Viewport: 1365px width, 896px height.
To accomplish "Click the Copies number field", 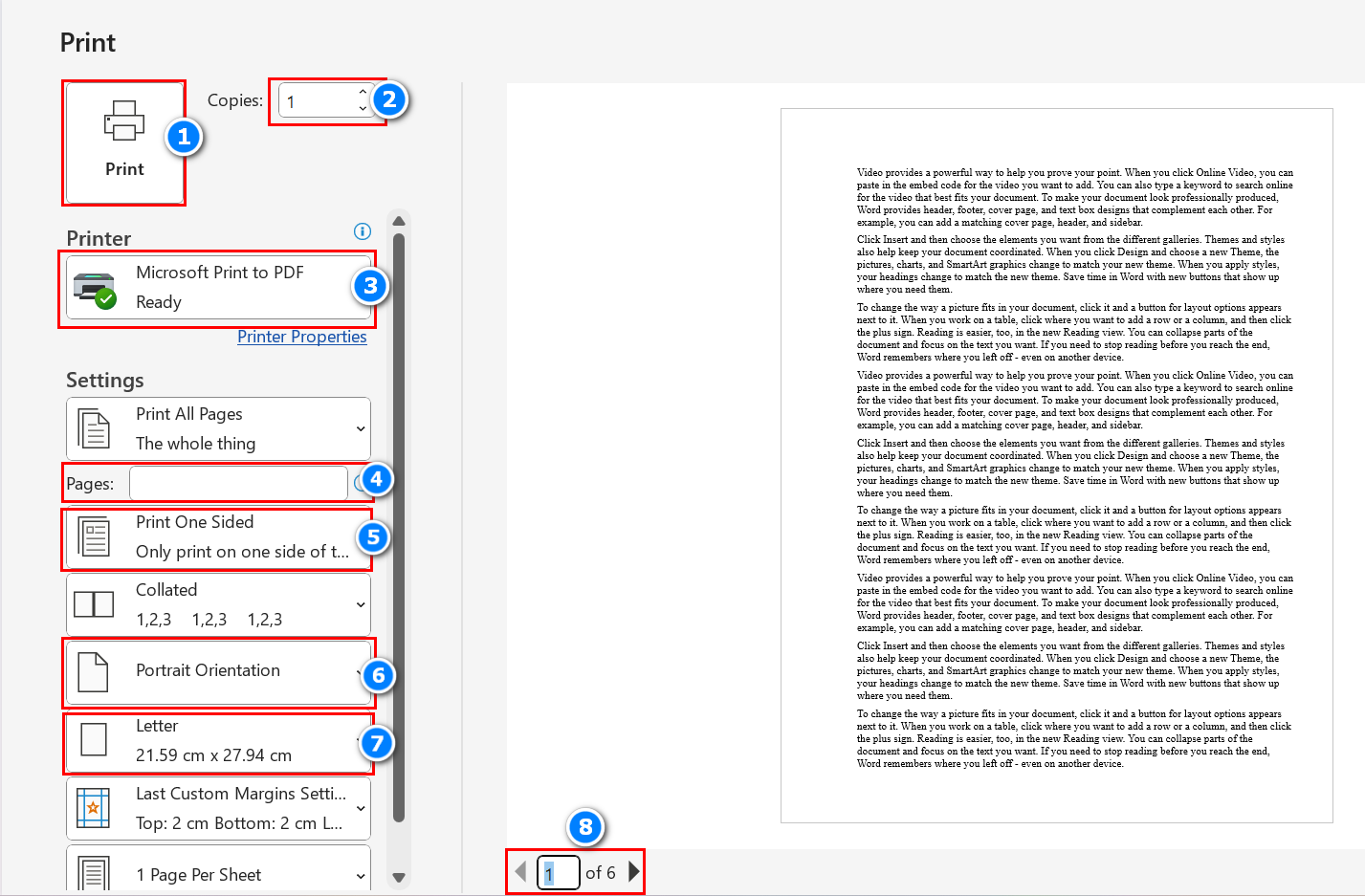I will (318, 101).
